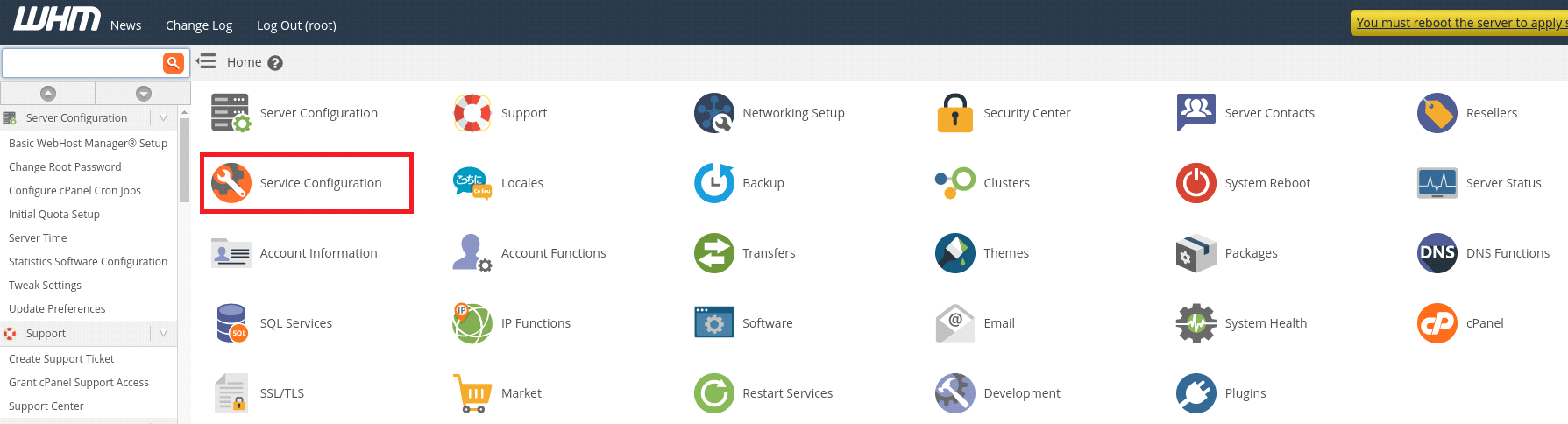Expand all sidebar categories with down arrow

click(144, 94)
